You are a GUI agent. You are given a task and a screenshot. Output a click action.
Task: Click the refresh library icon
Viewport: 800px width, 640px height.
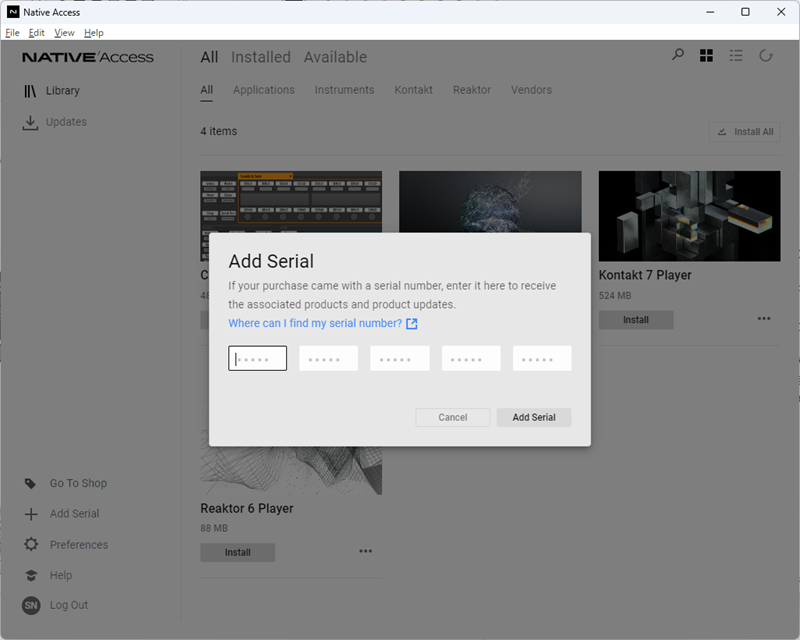click(x=766, y=56)
